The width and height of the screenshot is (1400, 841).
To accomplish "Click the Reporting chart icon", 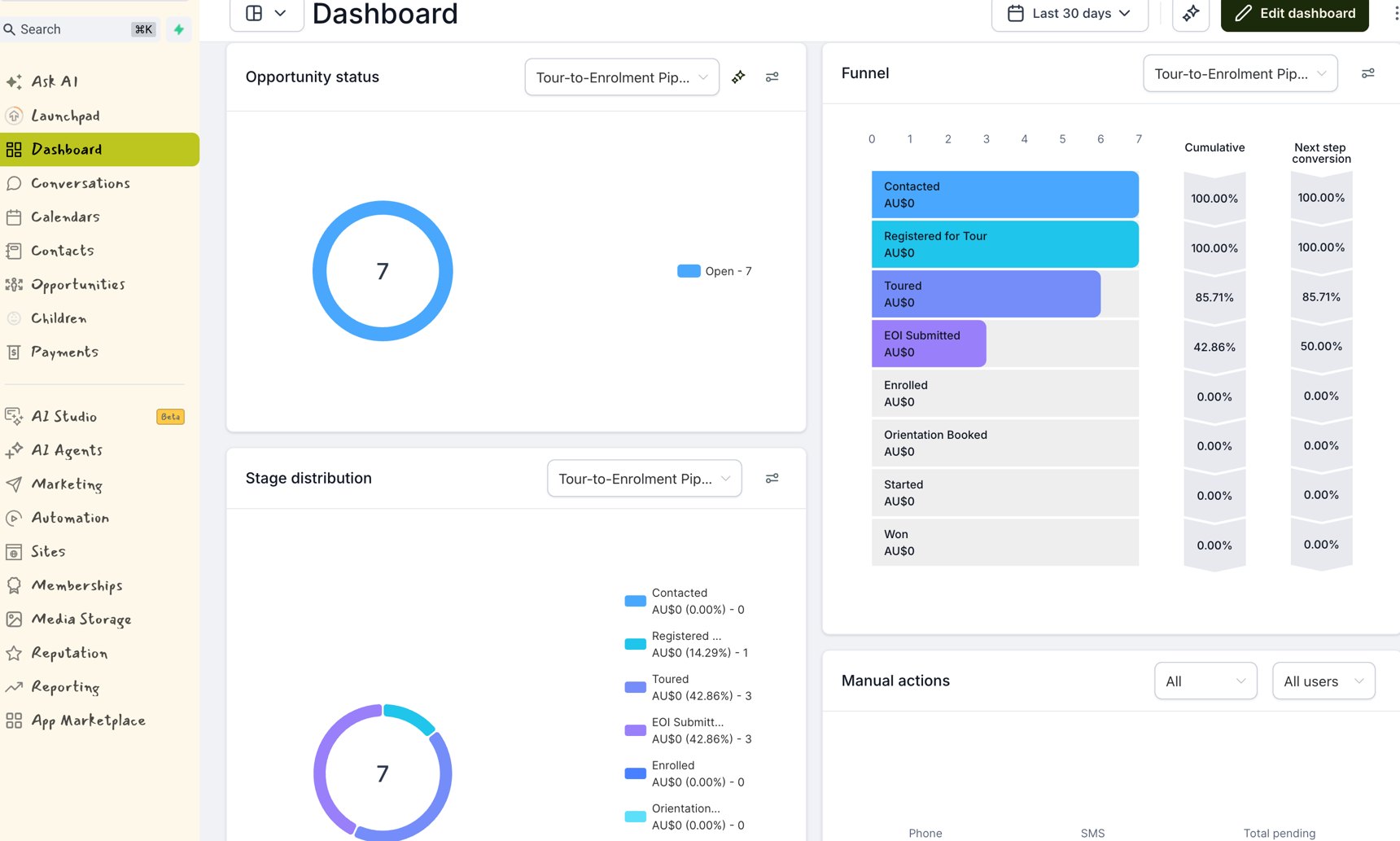I will (x=14, y=687).
